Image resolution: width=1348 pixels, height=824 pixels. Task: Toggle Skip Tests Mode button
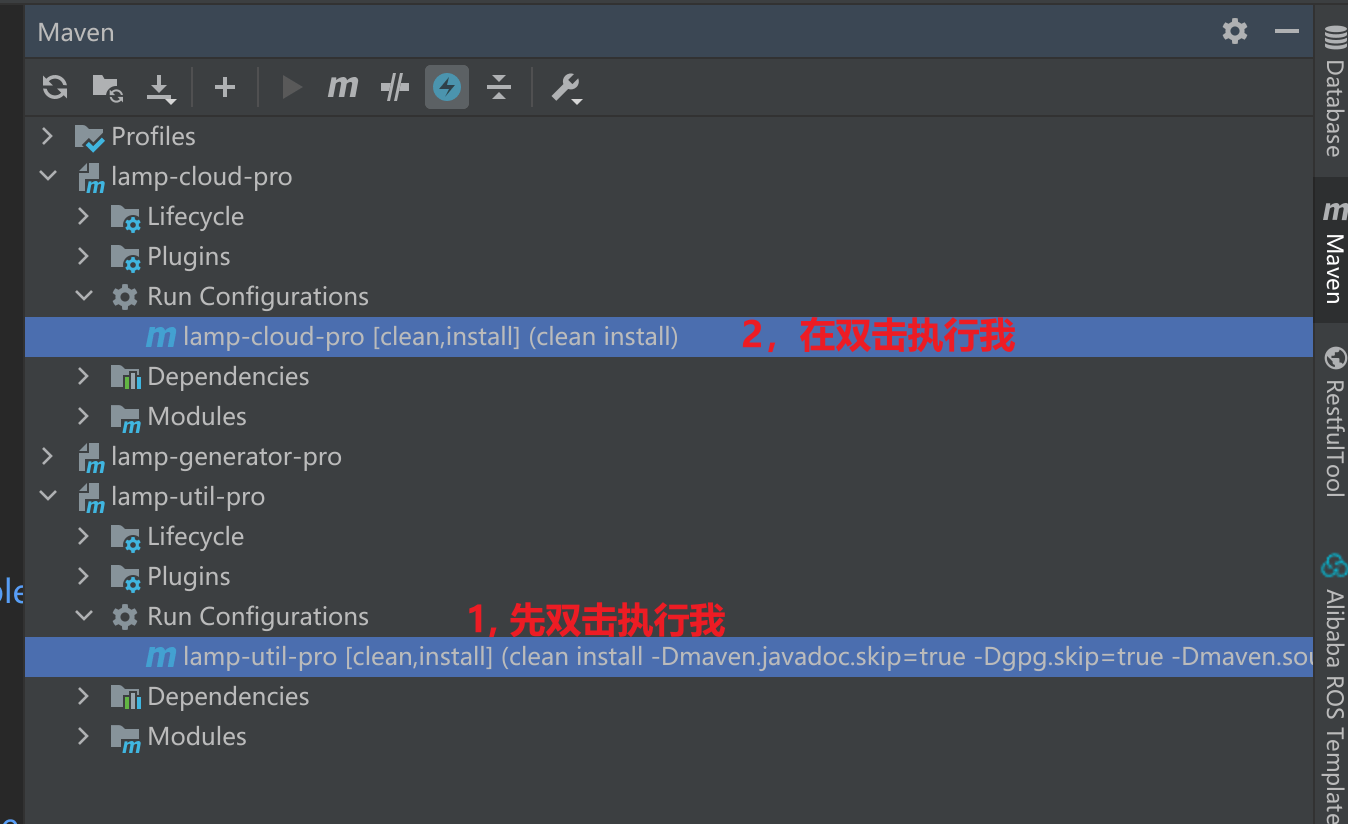[x=446, y=88]
